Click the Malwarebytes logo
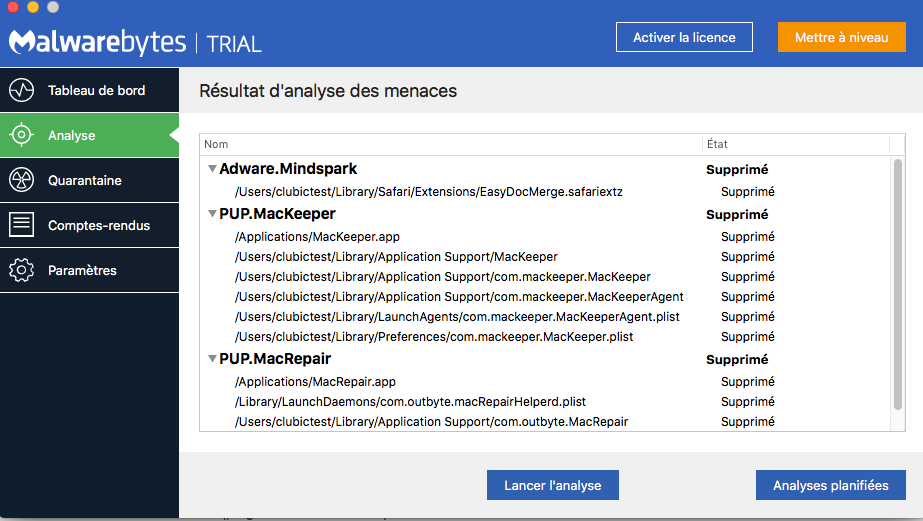Screen dimensions: 923x521 [97, 42]
